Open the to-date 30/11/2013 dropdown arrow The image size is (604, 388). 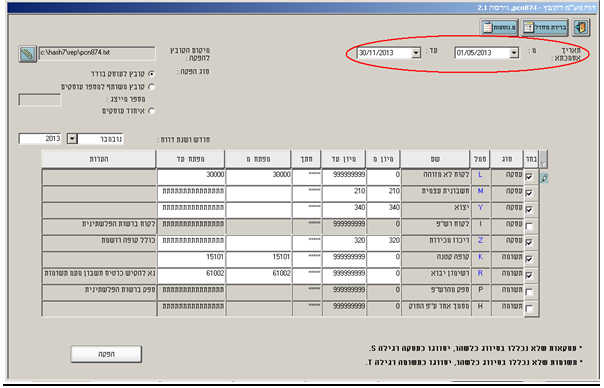pos(416,53)
